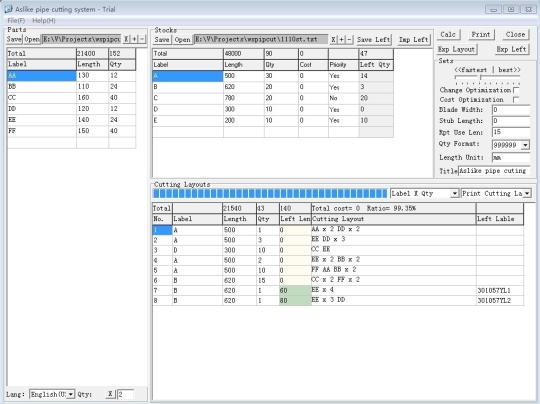Click the X button in Parts panel
Screen dimensions: 540x404
[x=126, y=39]
